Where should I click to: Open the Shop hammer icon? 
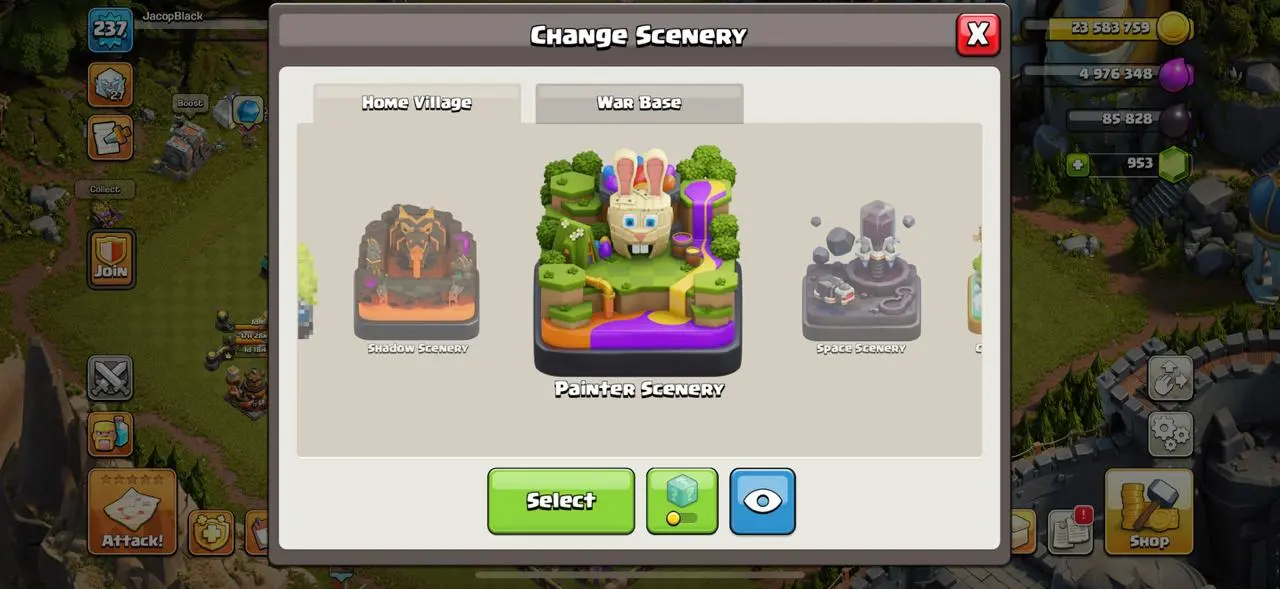1149,511
